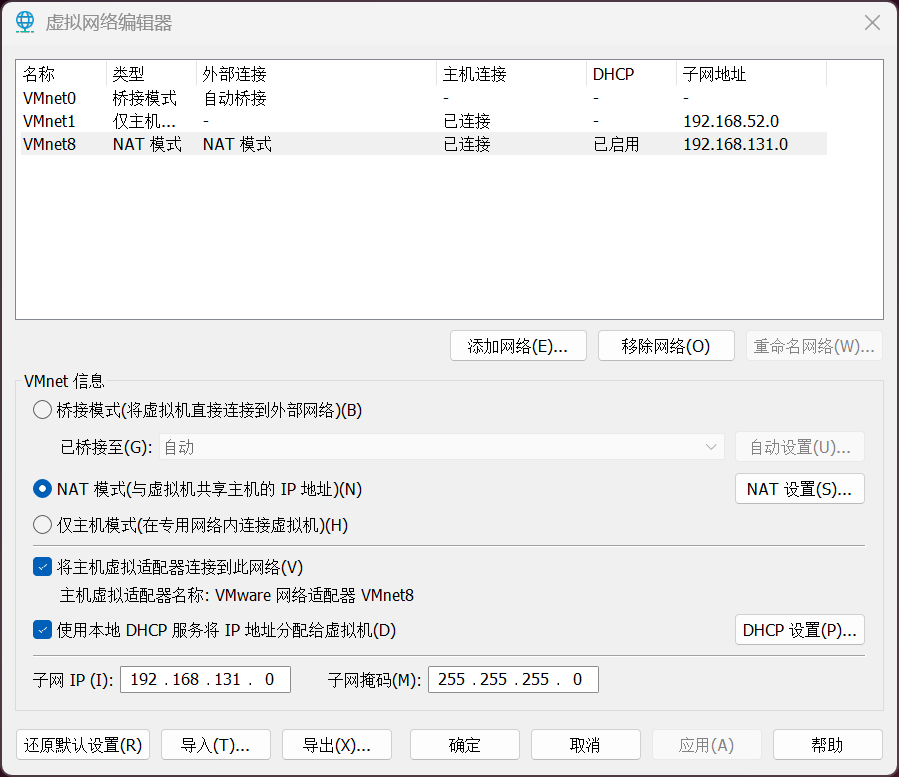Click 桥接模式 type cell
Image resolution: width=899 pixels, height=777 pixels.
(144, 98)
